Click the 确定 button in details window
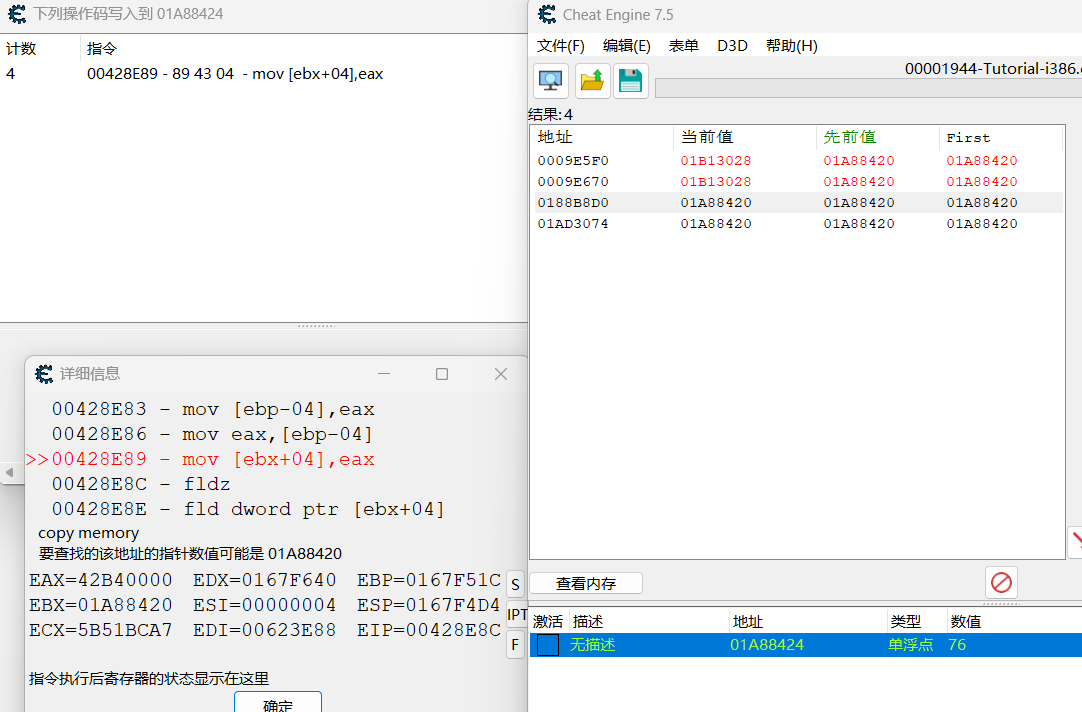1082x712 pixels. point(278,704)
